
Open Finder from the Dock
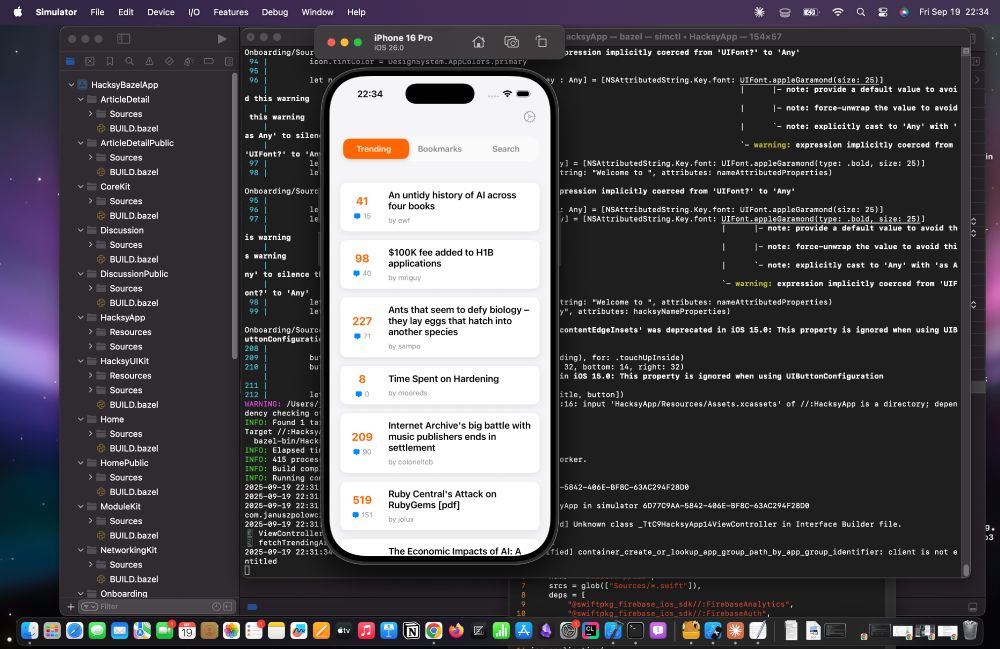click(x=29, y=631)
